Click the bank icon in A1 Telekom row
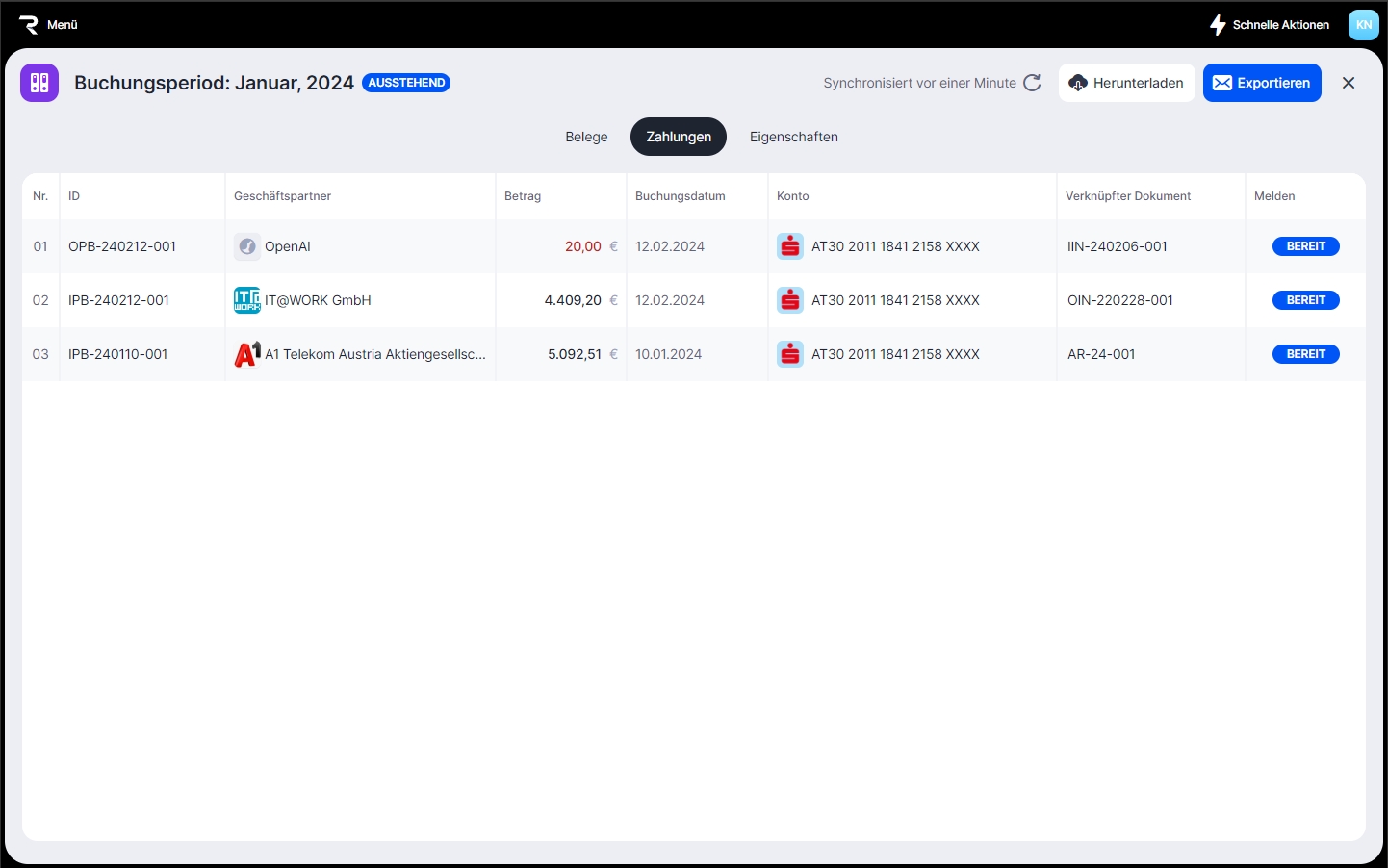Viewport: 1388px width, 868px height. point(790,354)
